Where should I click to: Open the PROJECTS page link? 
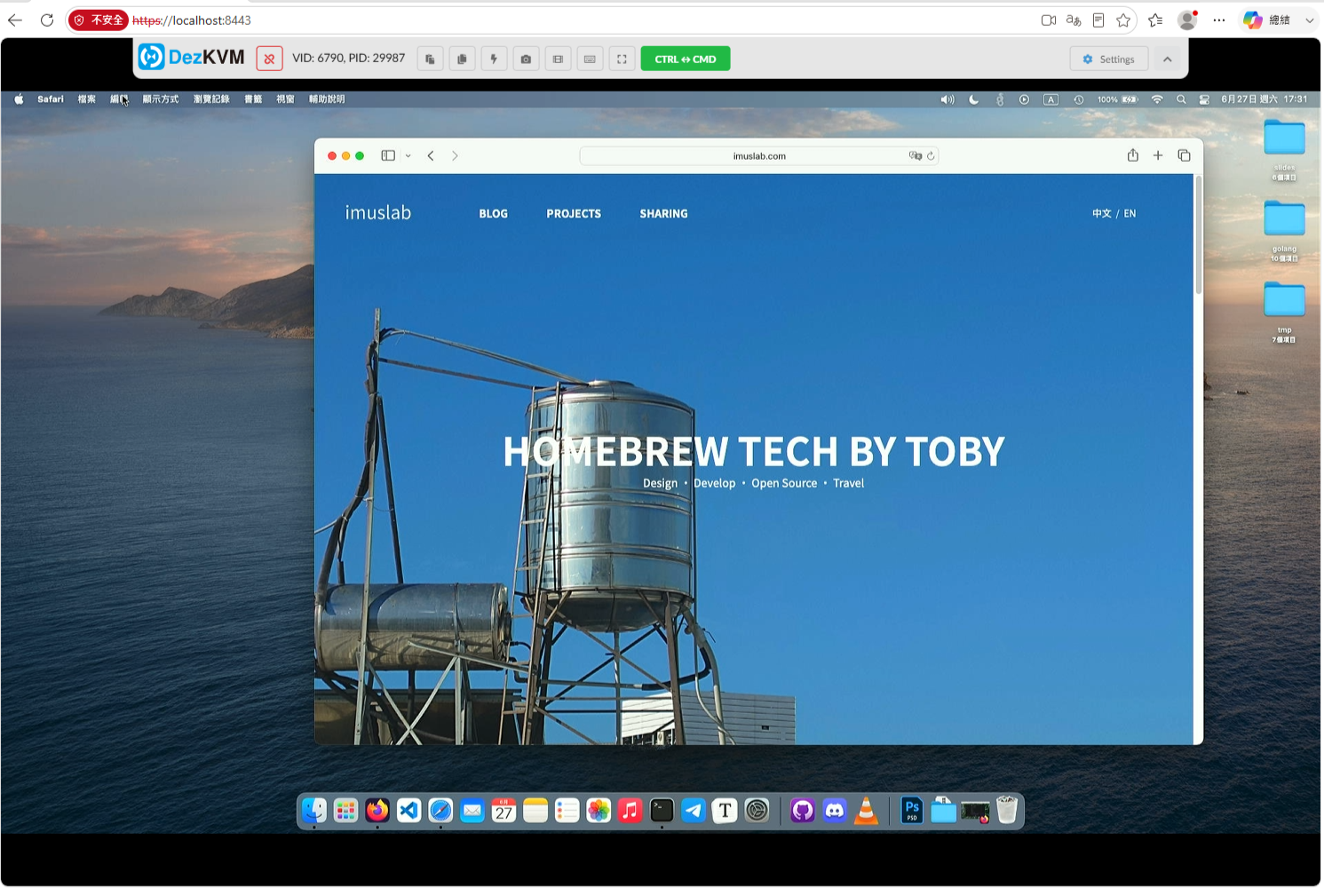pyautogui.click(x=574, y=214)
